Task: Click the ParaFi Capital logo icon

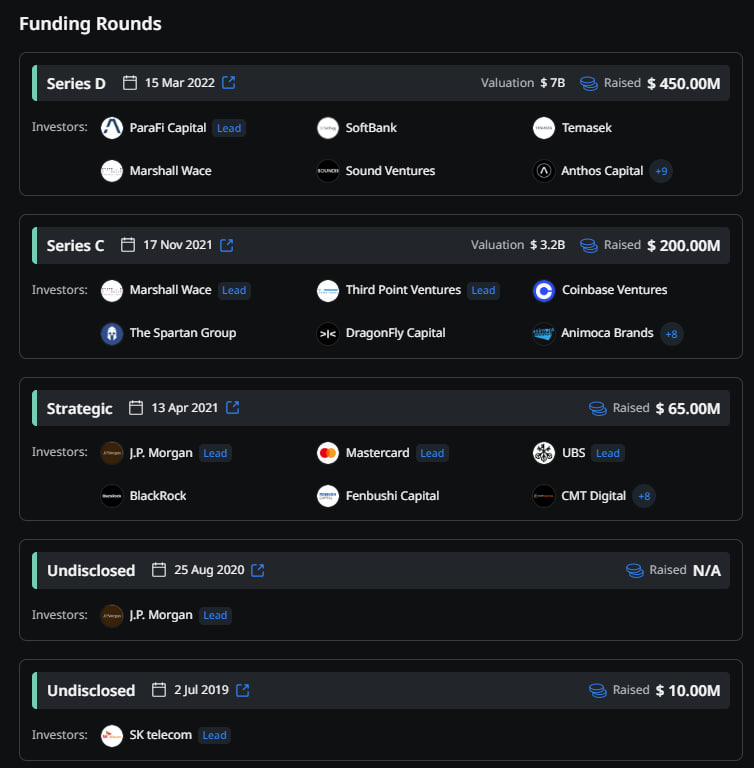Action: click(x=112, y=128)
